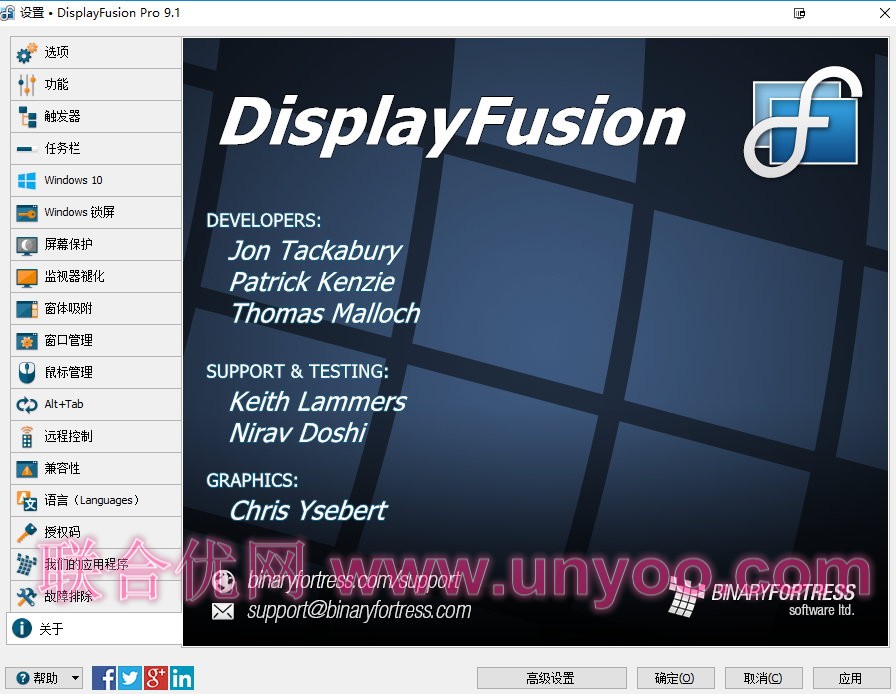Select the 窗体吸附 icon
The height and width of the screenshot is (694, 896).
26,309
